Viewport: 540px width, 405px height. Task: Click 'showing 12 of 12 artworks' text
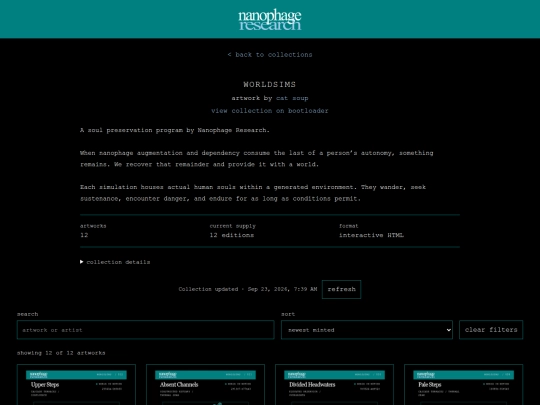pyautogui.click(x=61, y=353)
